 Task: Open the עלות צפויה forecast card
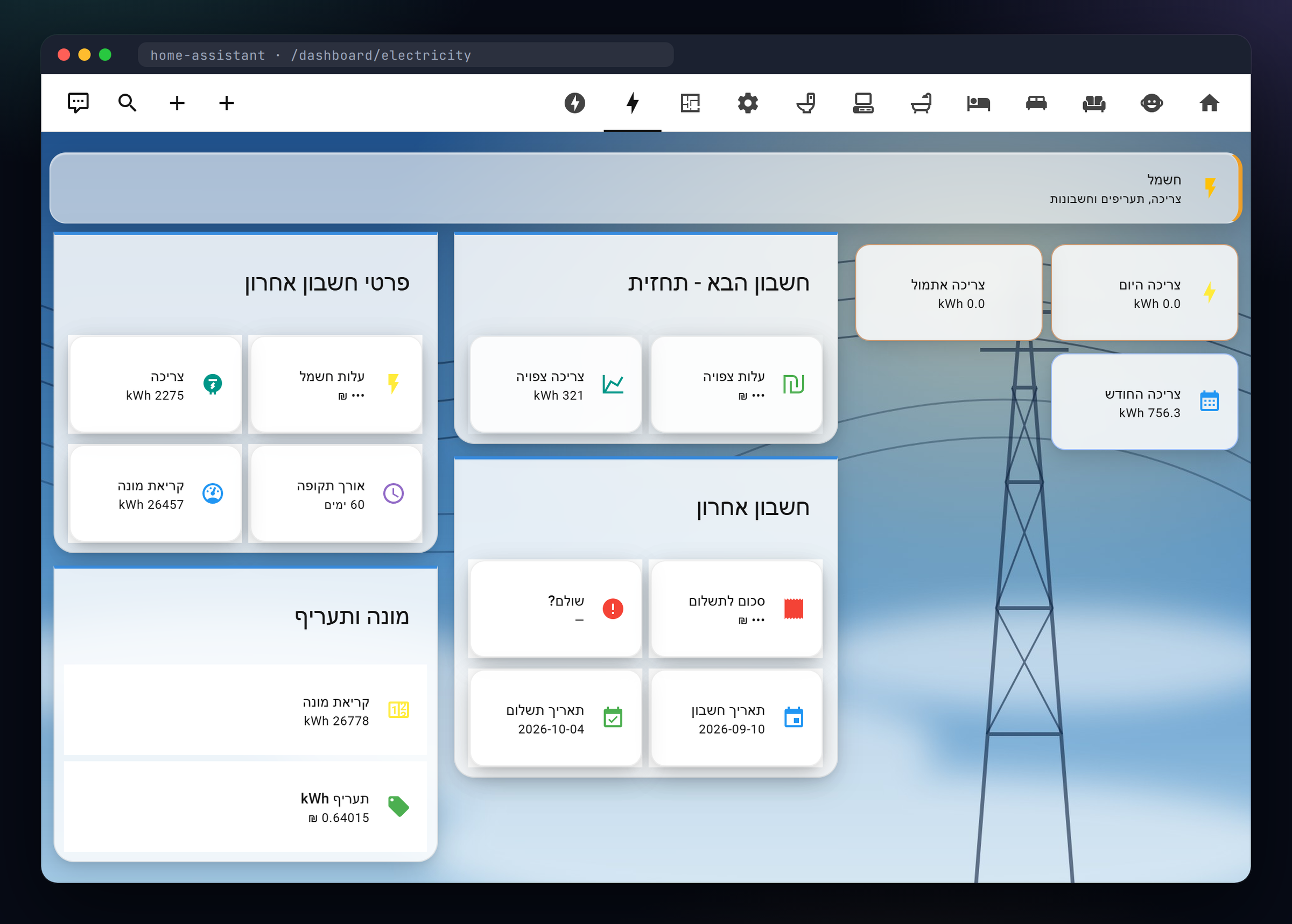pos(736,385)
